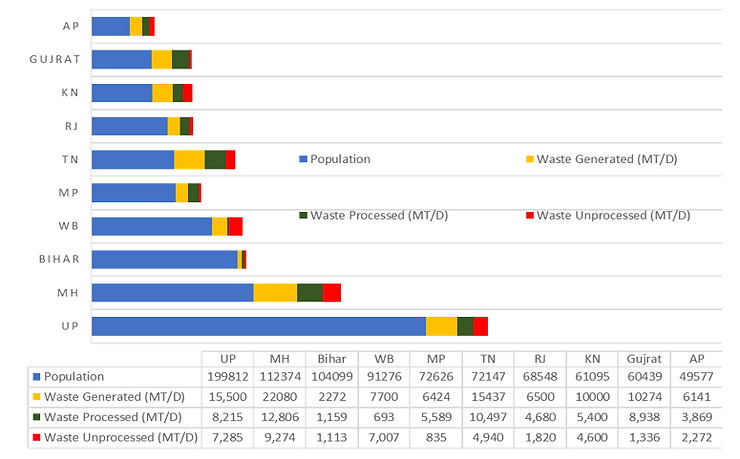This screenshot has height=459, width=740.
Task: Select the red segment of the WB bar
Action: click(x=236, y=226)
